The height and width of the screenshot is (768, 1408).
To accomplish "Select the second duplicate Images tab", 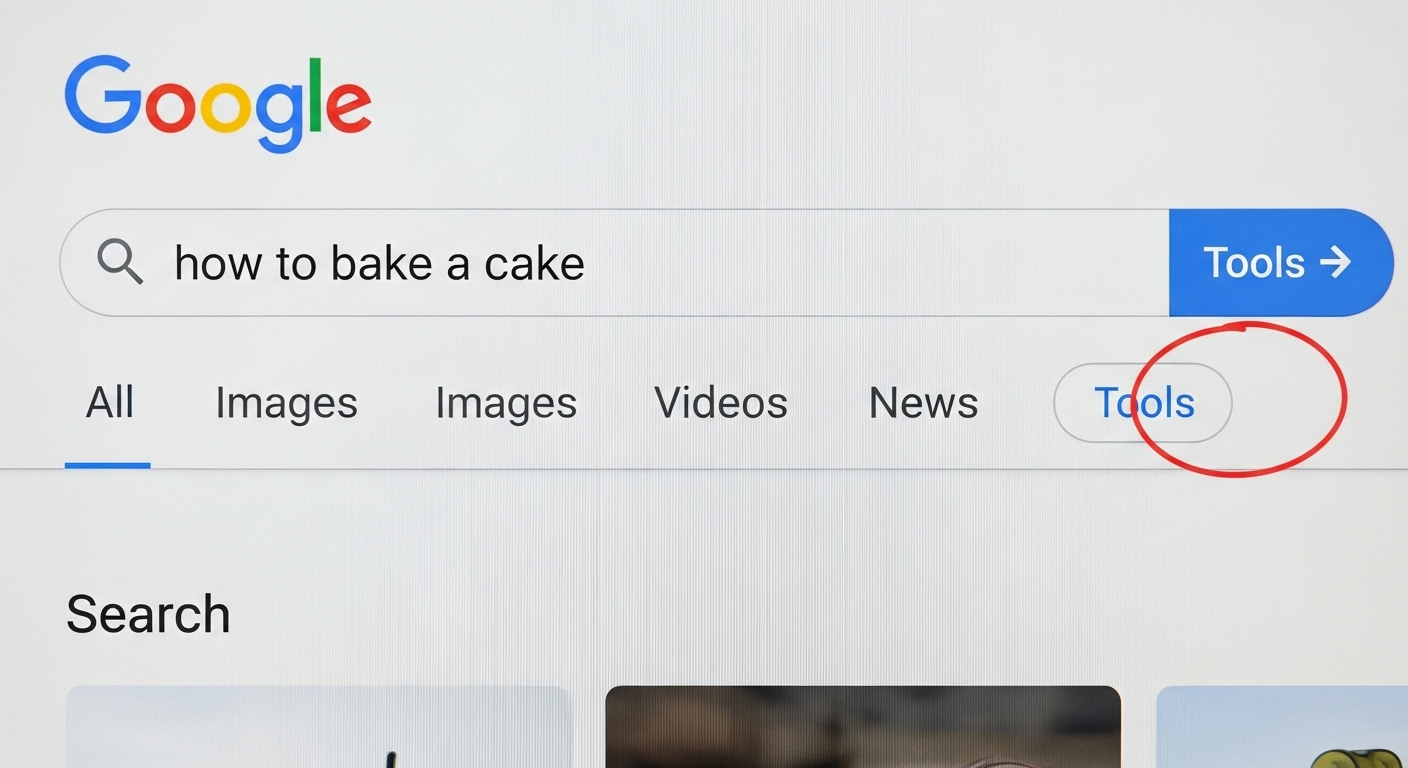I will [x=506, y=402].
